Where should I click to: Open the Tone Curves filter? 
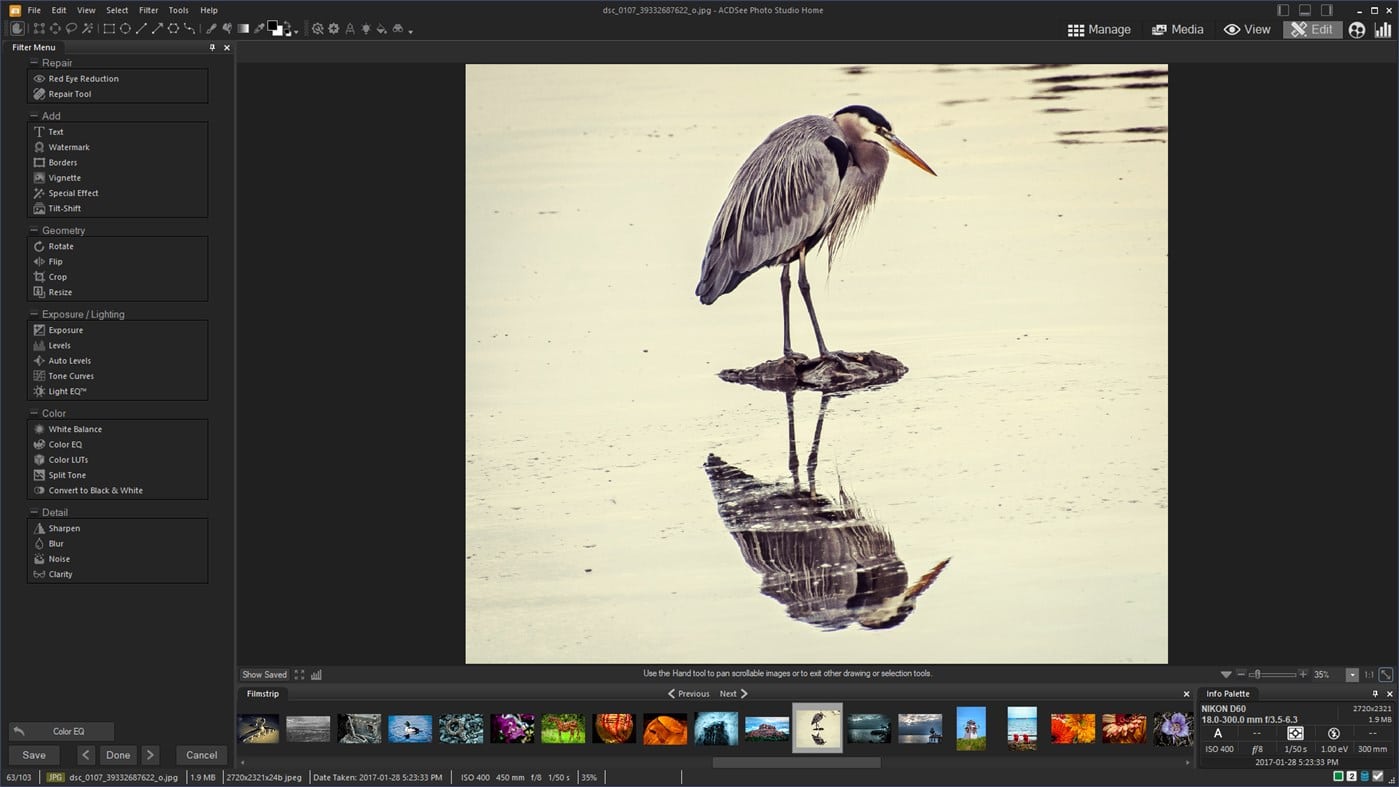pyautogui.click(x=71, y=376)
